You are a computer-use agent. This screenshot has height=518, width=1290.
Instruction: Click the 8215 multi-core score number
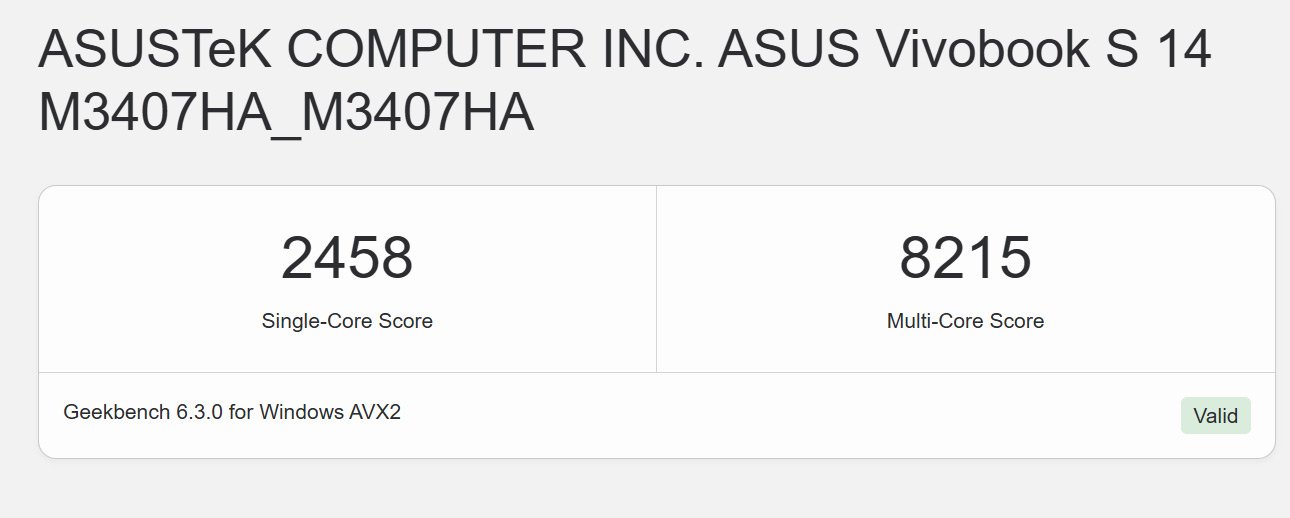point(965,258)
